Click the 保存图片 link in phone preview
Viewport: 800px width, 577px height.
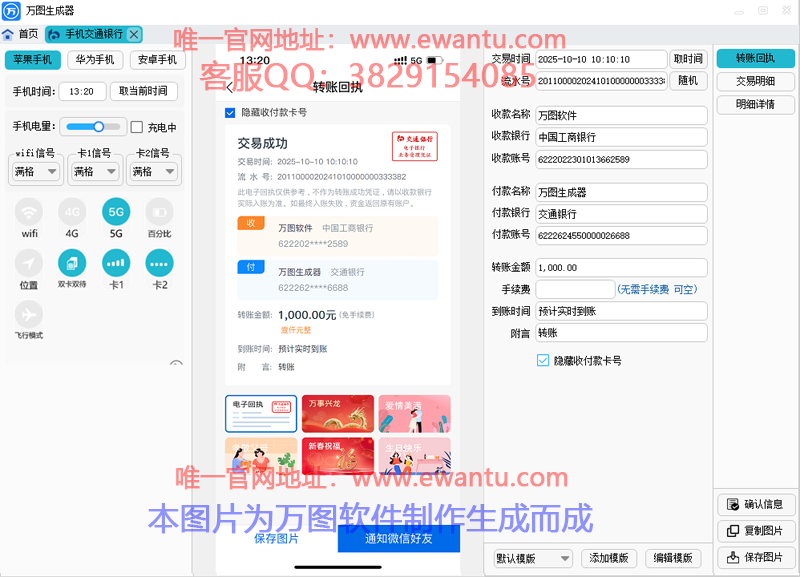277,539
